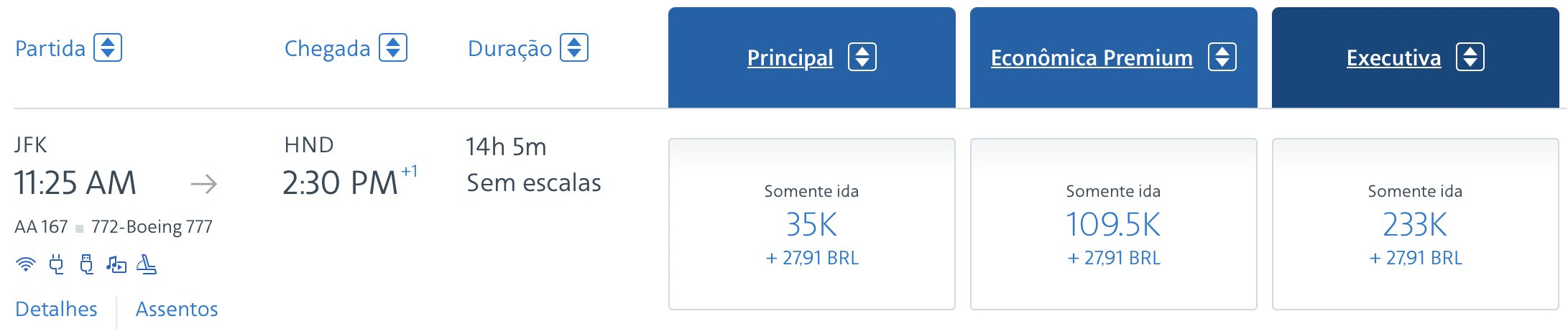Sort fares using the Principal column arrows
The height and width of the screenshot is (329, 1568).
pyautogui.click(x=862, y=57)
